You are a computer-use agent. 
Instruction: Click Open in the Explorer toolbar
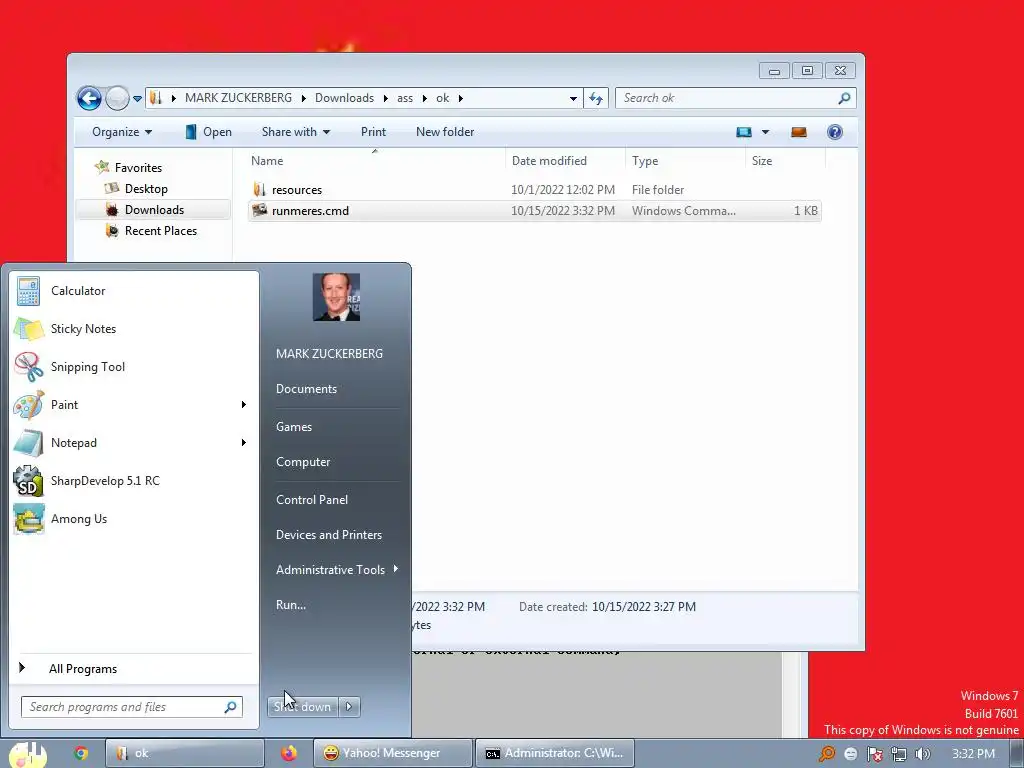[x=208, y=132]
